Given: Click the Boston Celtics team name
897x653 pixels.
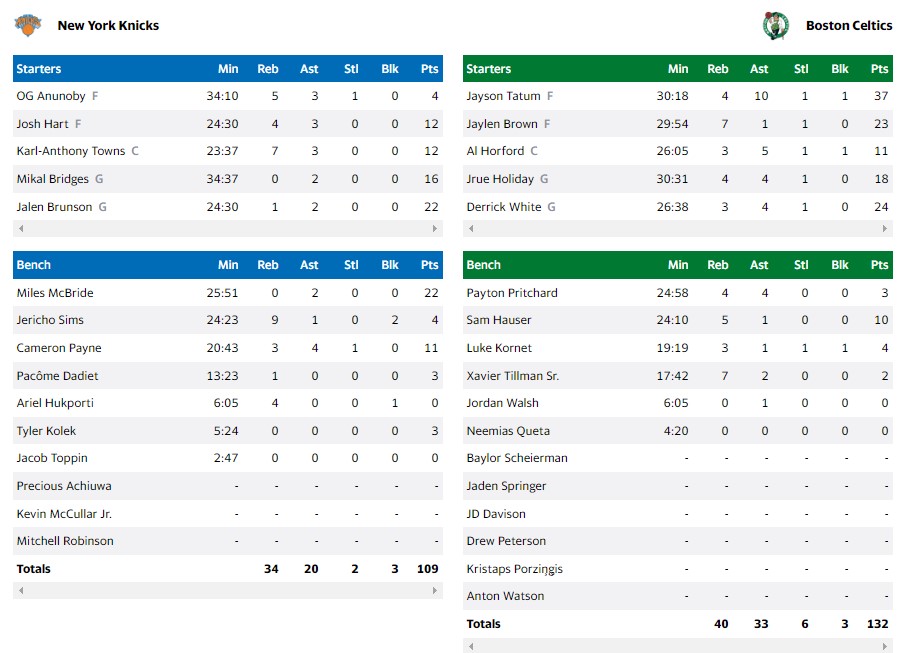Looking at the screenshot, I should (849, 26).
